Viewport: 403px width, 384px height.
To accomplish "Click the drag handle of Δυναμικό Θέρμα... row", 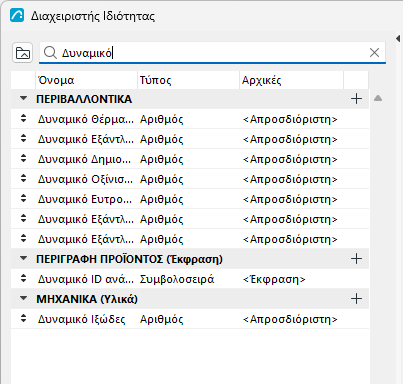I will tap(23, 118).
